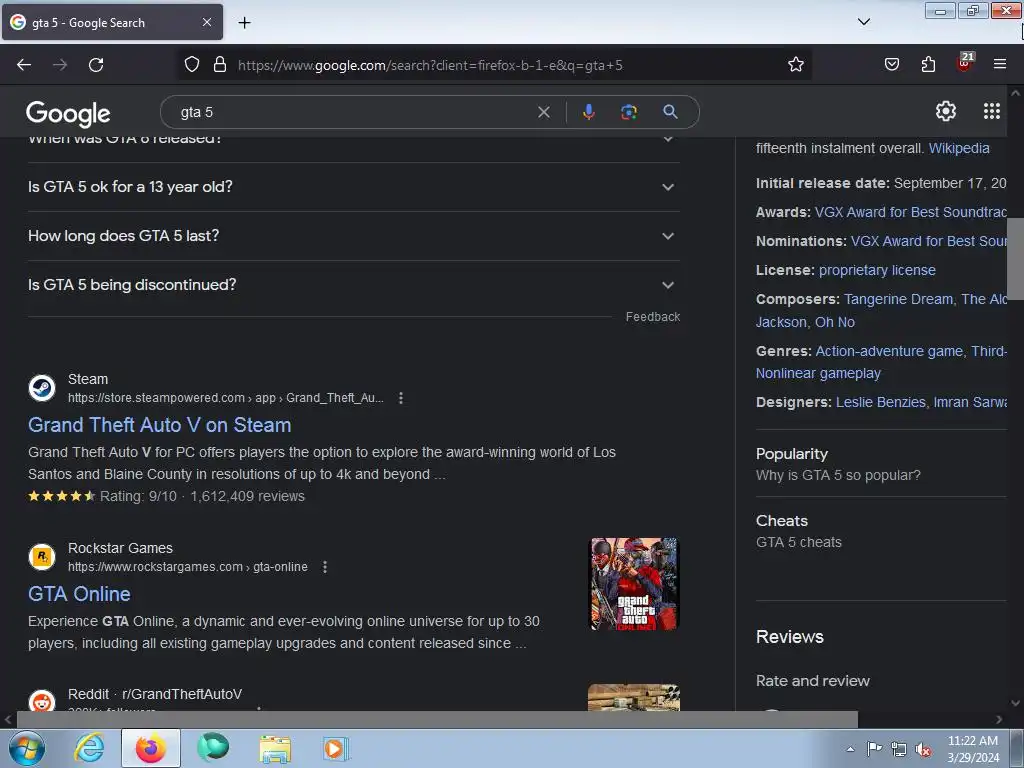
Task: Open the Wikipedia link in the knowledge panel
Action: pos(959,148)
